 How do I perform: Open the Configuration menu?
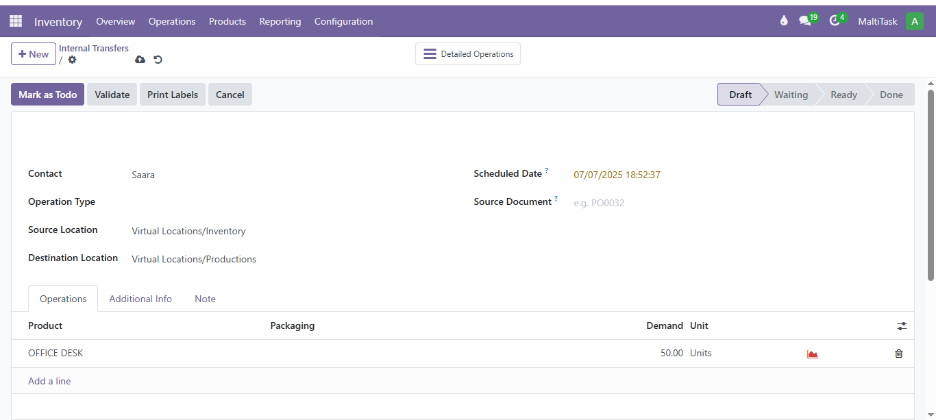pyautogui.click(x=343, y=21)
